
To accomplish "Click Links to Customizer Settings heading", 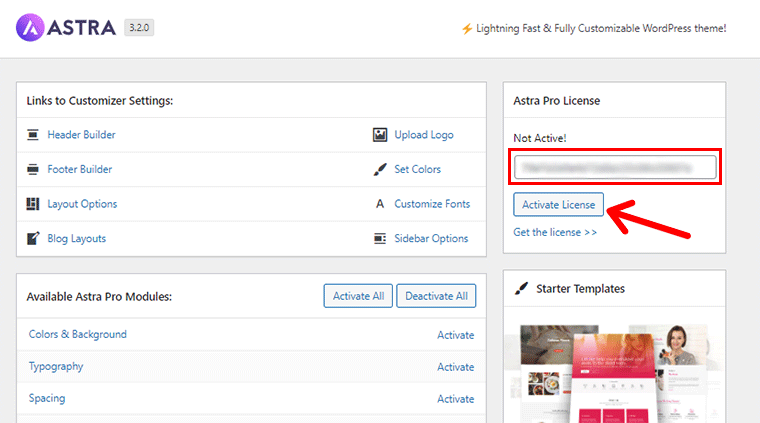I will coord(99,101).
